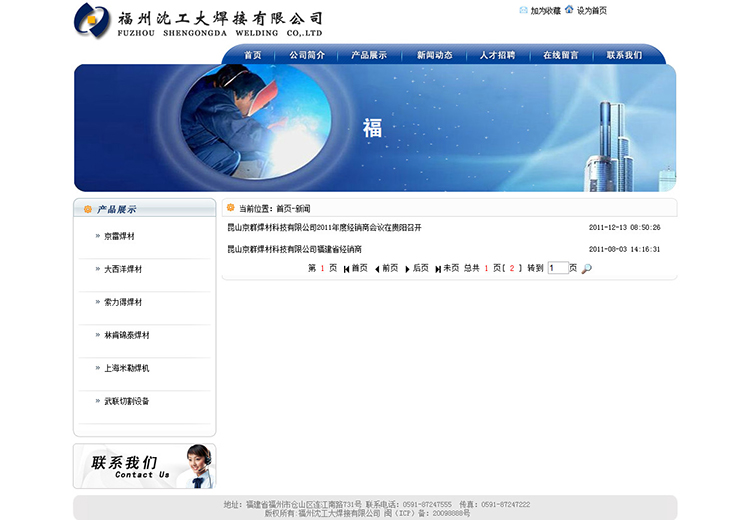
Task: Select 京雷焊材 product category
Action: 119,237
